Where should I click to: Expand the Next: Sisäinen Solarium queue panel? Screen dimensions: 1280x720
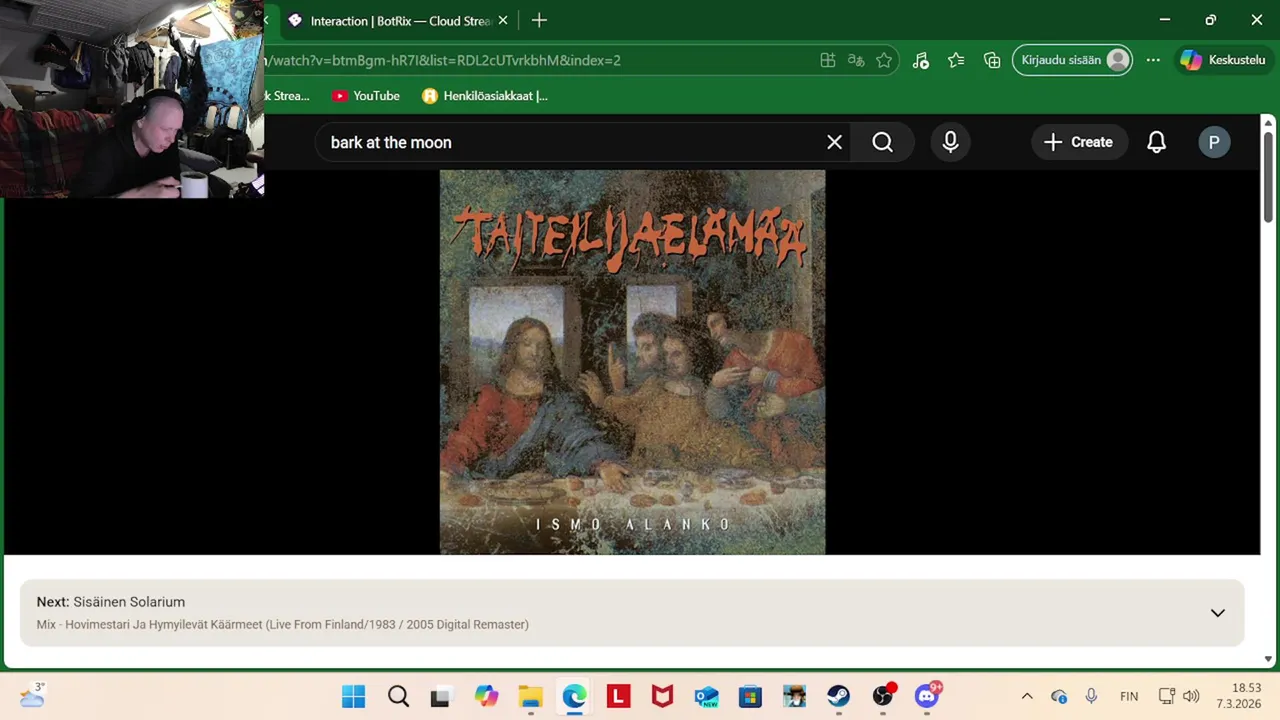pyautogui.click(x=1217, y=613)
